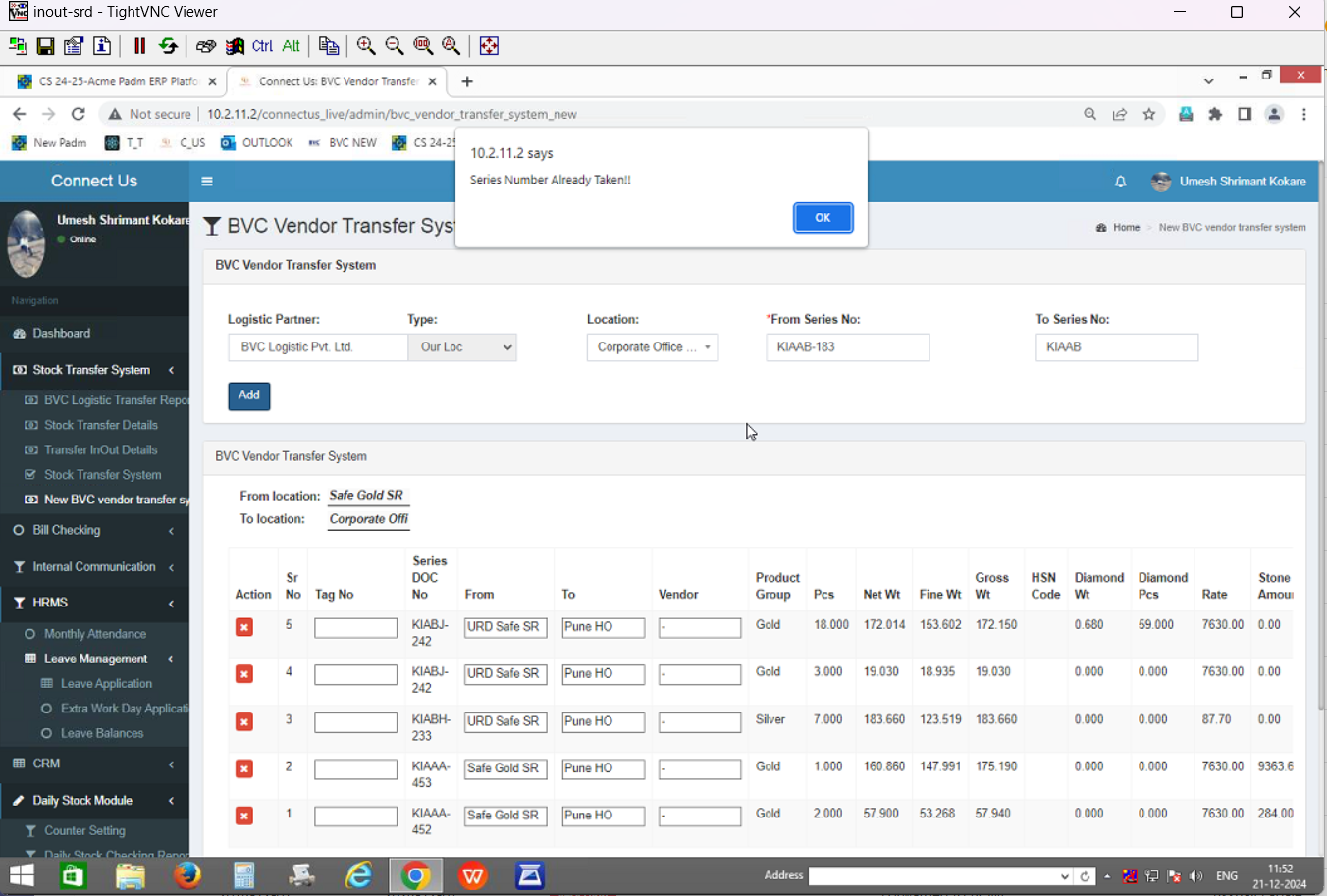Zoom in the TightVNC view
The image size is (1327, 896).
click(x=366, y=46)
